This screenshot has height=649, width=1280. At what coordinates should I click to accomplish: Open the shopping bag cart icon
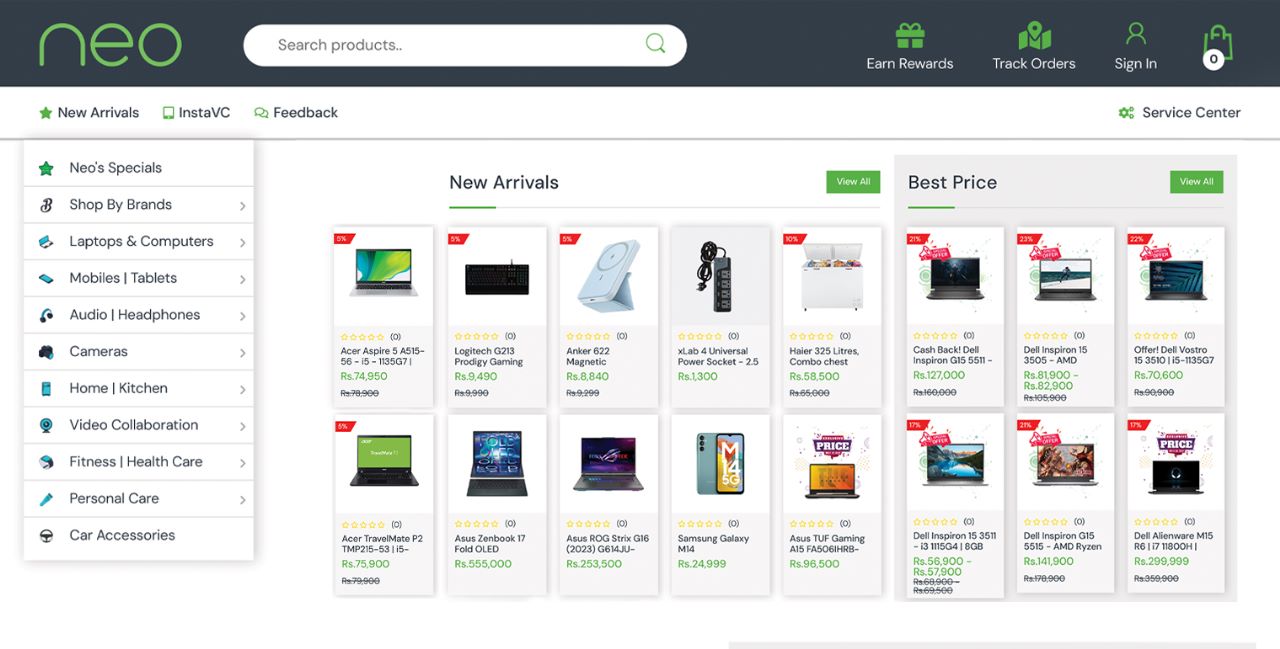pyautogui.click(x=1217, y=46)
